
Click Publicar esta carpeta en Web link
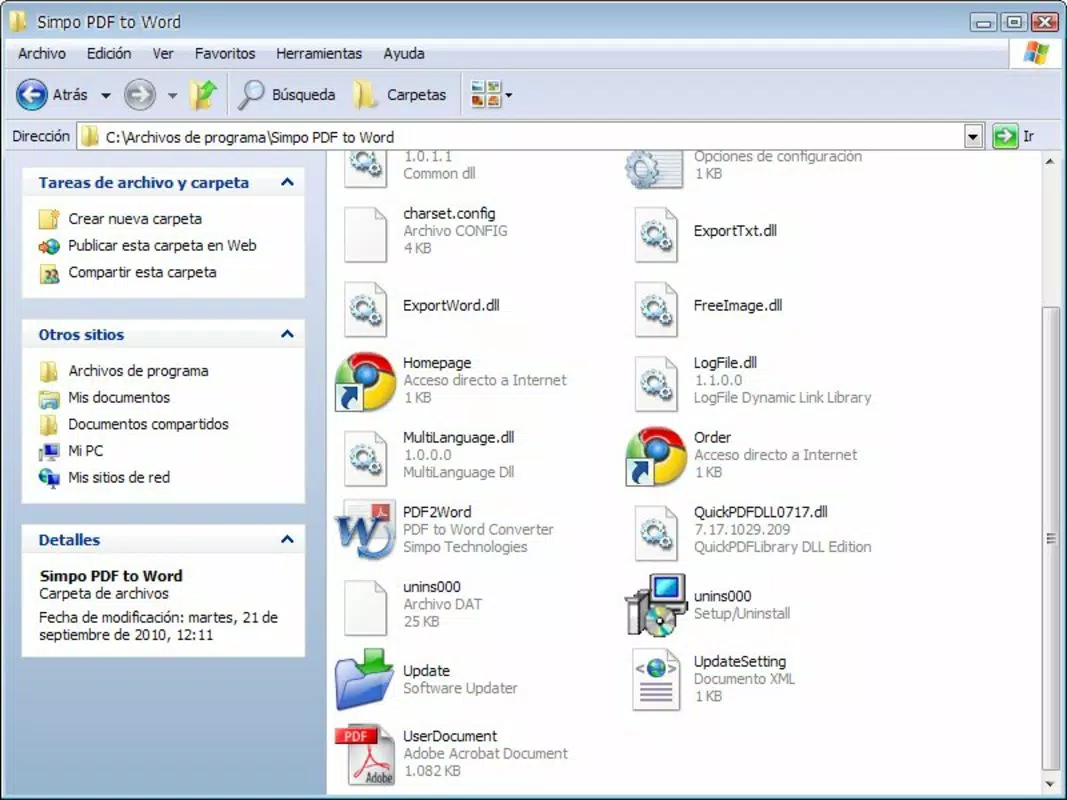coord(162,246)
